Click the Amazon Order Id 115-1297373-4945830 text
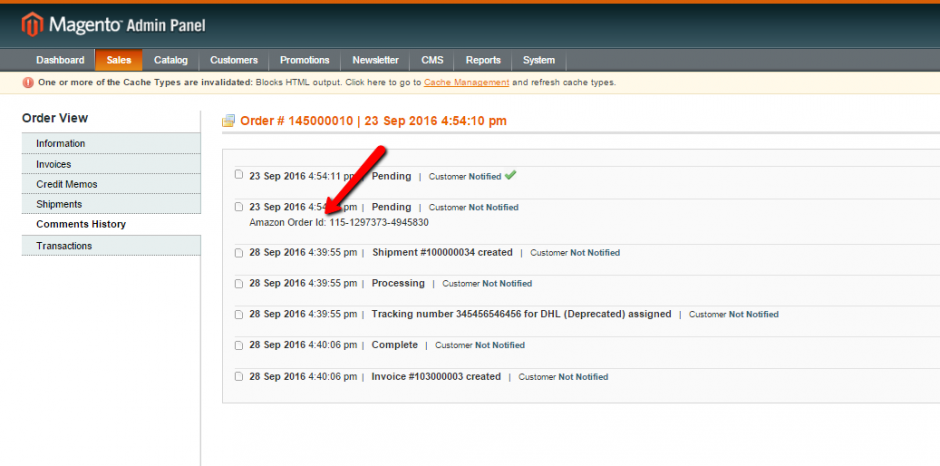This screenshot has width=940, height=466. tap(339, 223)
